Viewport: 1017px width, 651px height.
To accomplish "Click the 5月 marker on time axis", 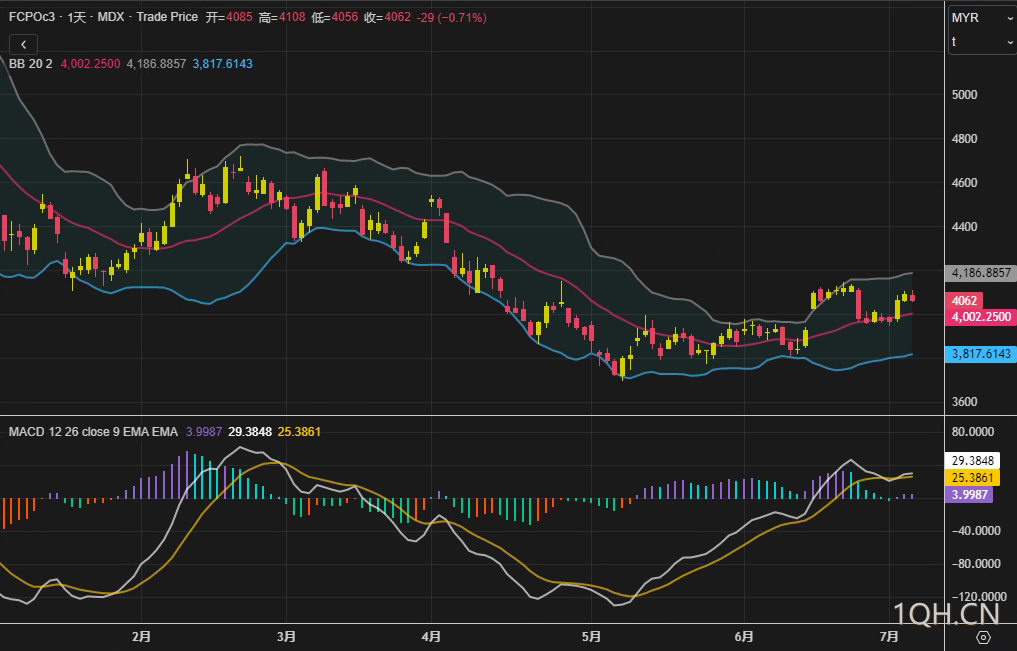I will [591, 636].
